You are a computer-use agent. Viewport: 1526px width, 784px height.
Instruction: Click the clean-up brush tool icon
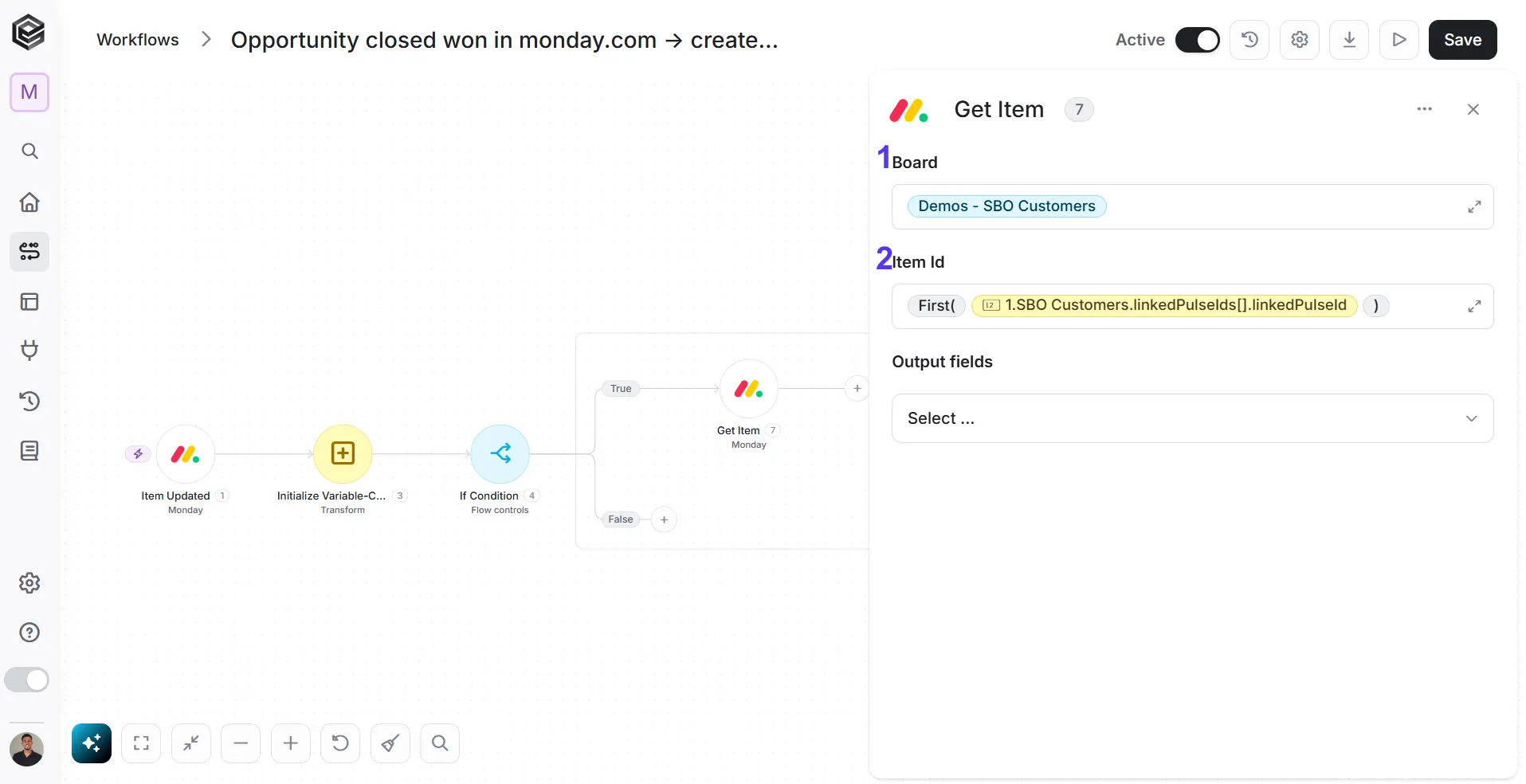click(390, 743)
